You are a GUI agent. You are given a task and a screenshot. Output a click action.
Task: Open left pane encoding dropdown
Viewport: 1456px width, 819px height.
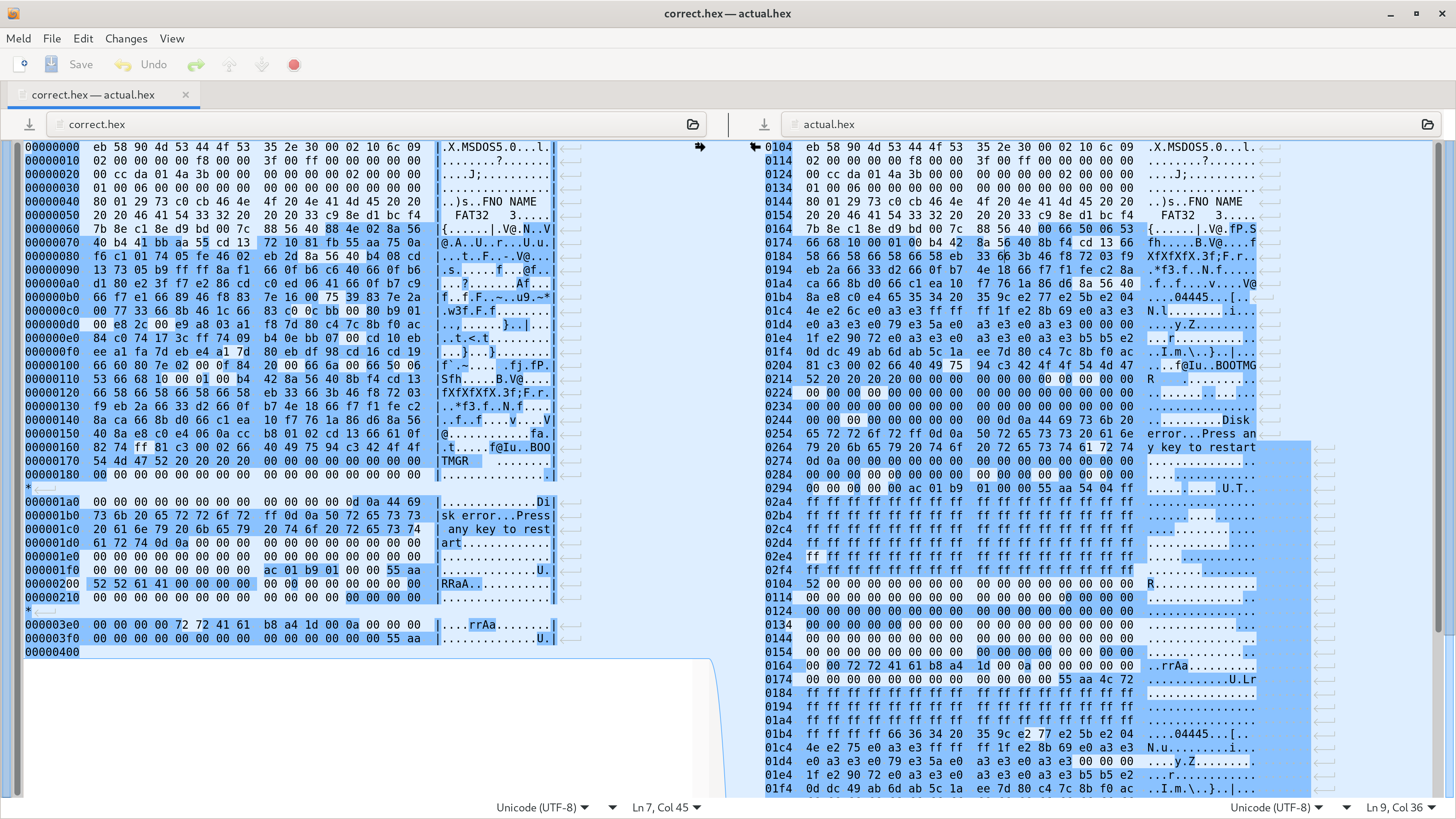(543, 807)
